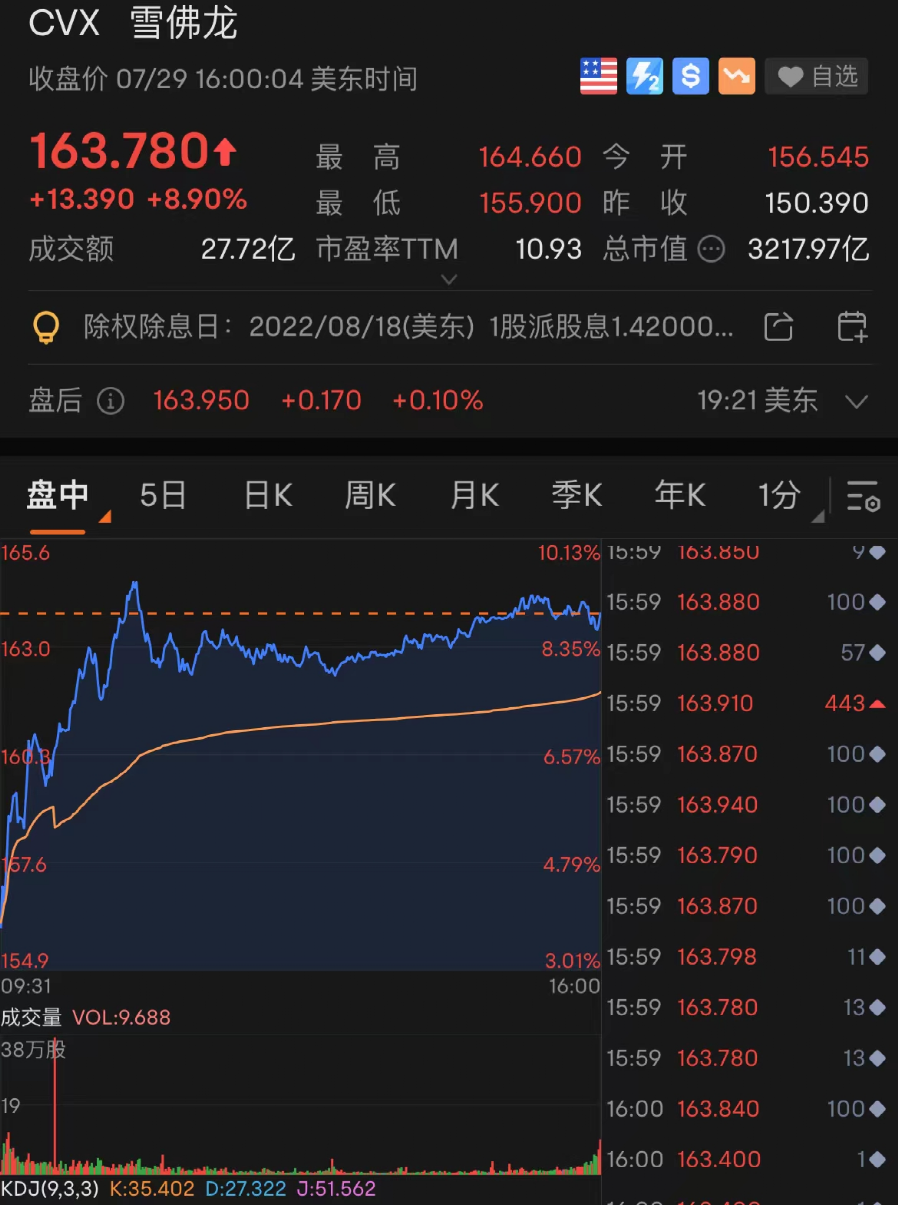This screenshot has height=1205, width=898.
Task: Click the blue dollar sign icon
Action: [690, 76]
